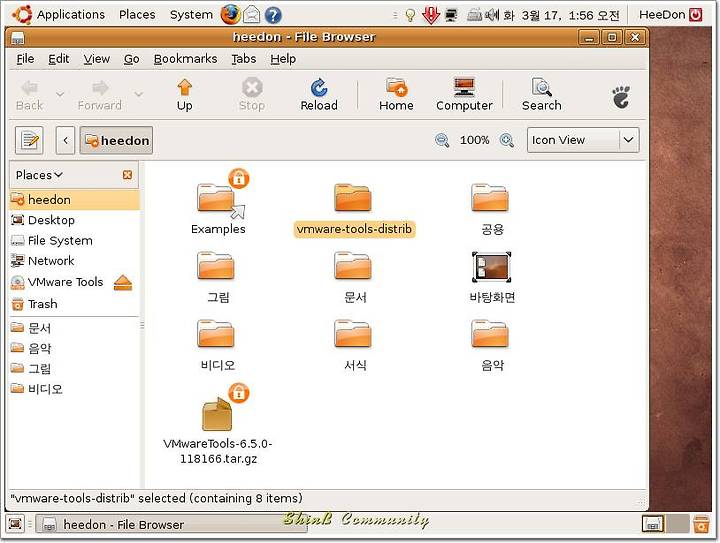Eject the VMware Tools volume
Viewport: 720px width, 543px height.
point(123,283)
